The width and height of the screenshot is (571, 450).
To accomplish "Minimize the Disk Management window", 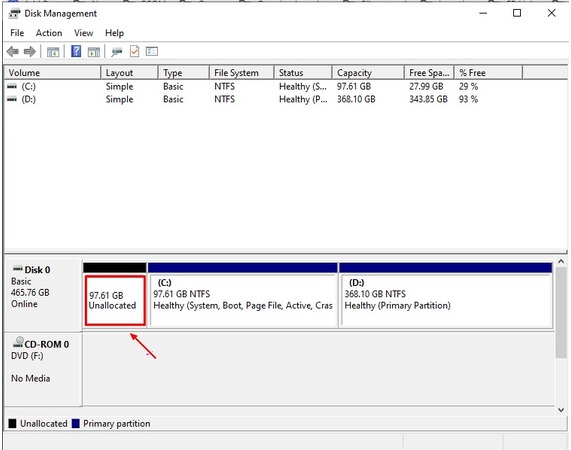I will pos(483,13).
